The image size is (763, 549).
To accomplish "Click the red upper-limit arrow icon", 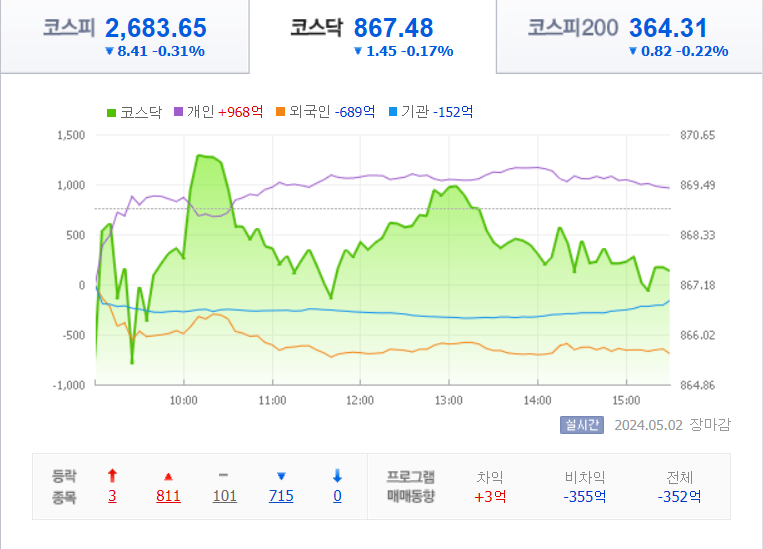I will pos(112,476).
